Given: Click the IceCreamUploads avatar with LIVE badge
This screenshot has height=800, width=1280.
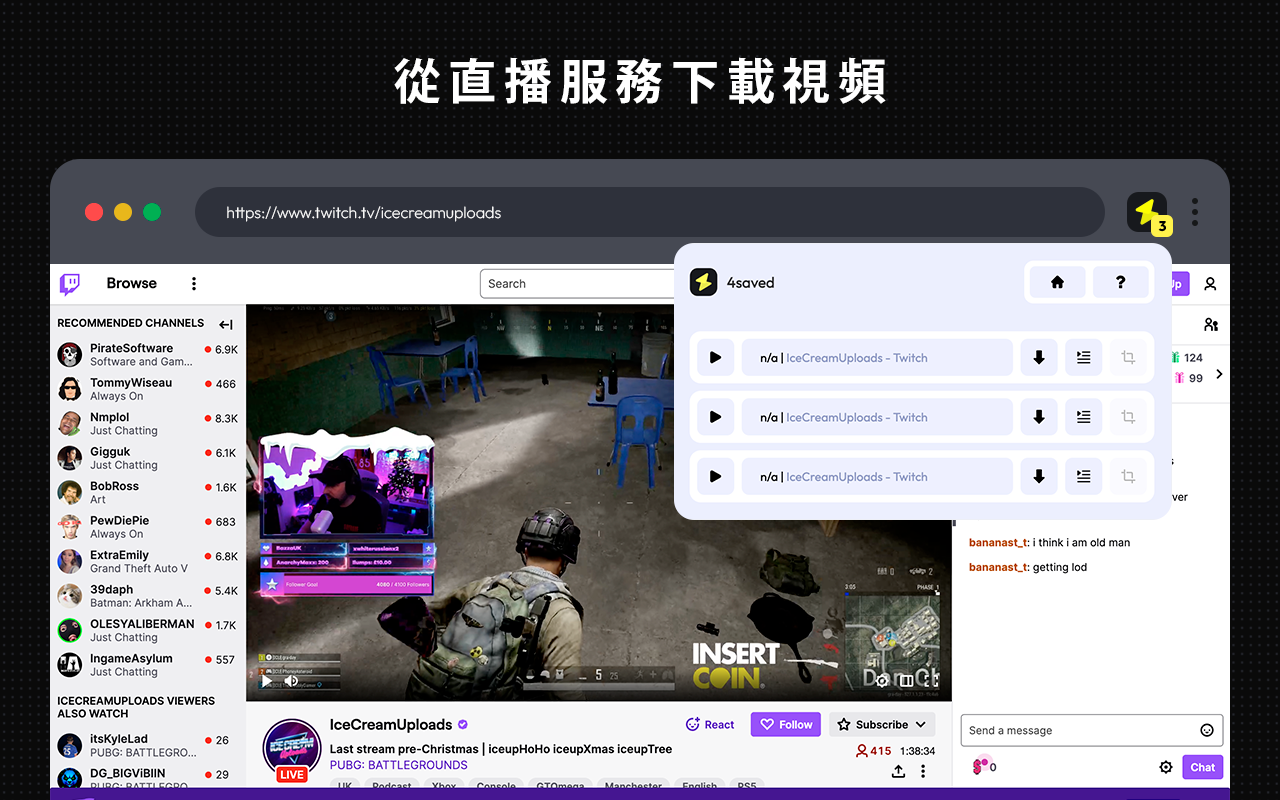Looking at the screenshot, I should (292, 750).
